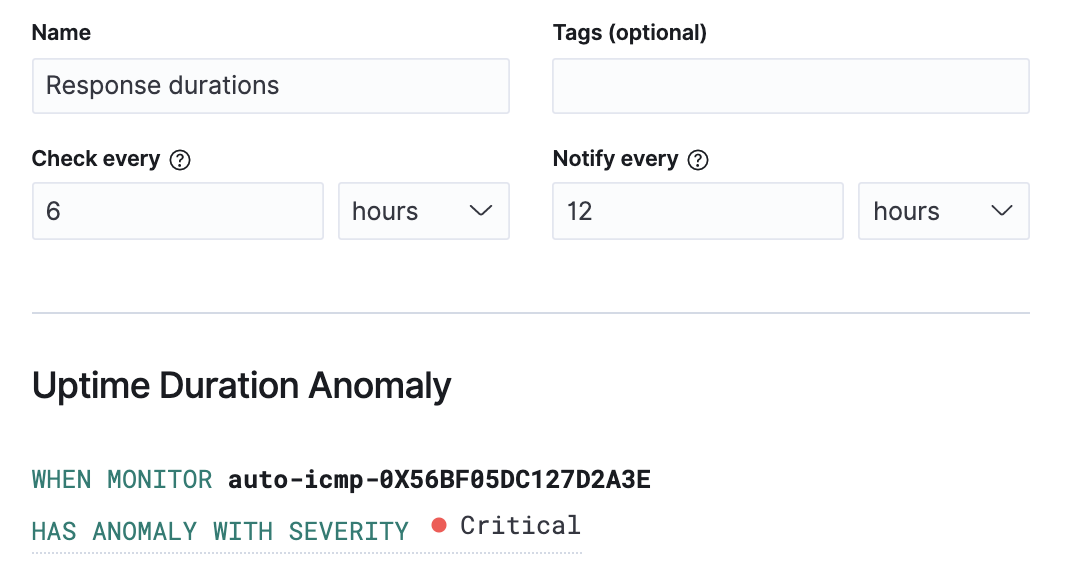Click the monitor ID auto-icmp-0X56BF05DC127D2A3E
The height and width of the screenshot is (570, 1072).
tap(439, 480)
